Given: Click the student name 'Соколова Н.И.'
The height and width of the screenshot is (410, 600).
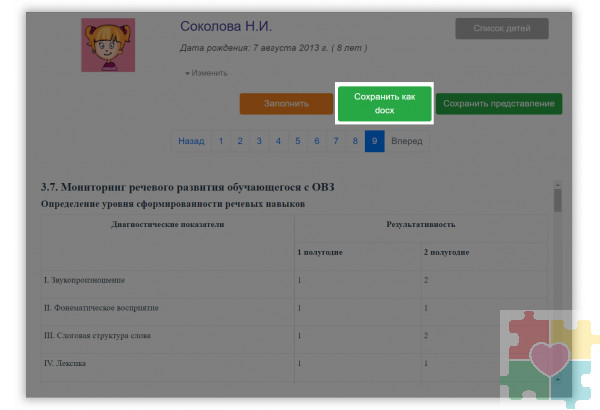Looking at the screenshot, I should coord(225,26).
